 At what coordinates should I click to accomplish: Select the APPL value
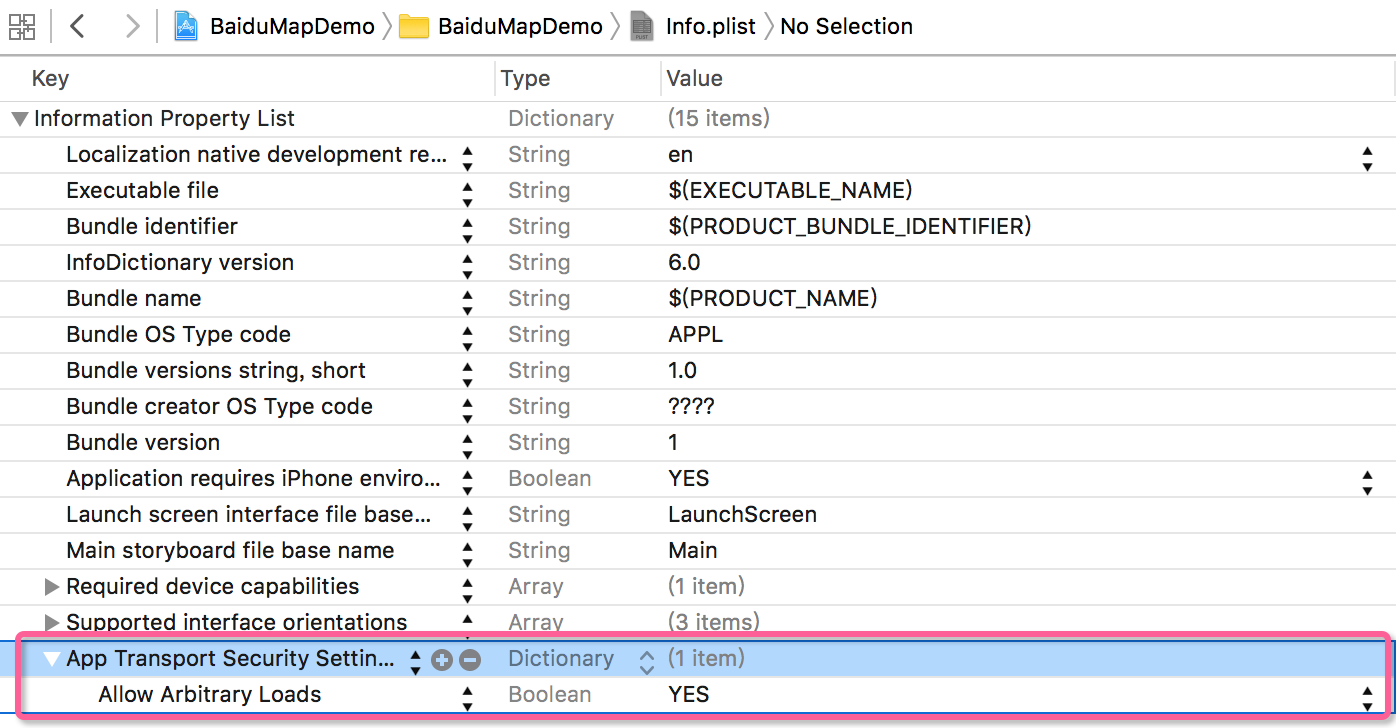click(695, 335)
